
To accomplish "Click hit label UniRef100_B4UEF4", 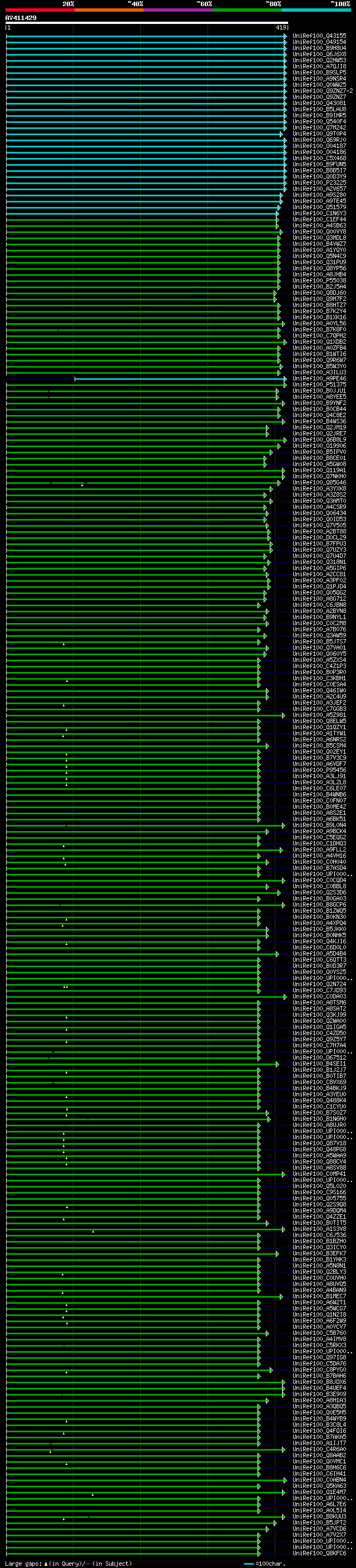I will coord(319,1387).
